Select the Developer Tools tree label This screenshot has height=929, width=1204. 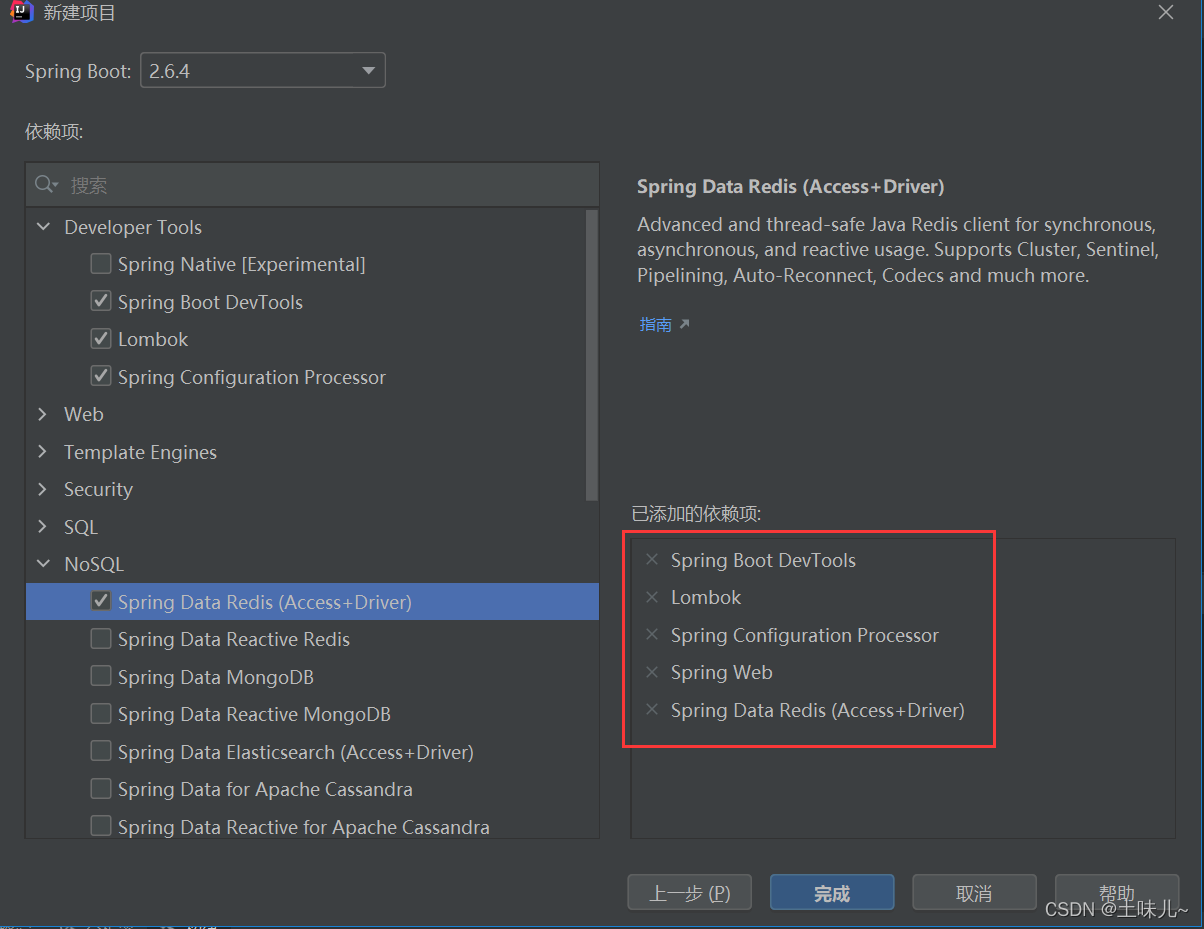133,227
